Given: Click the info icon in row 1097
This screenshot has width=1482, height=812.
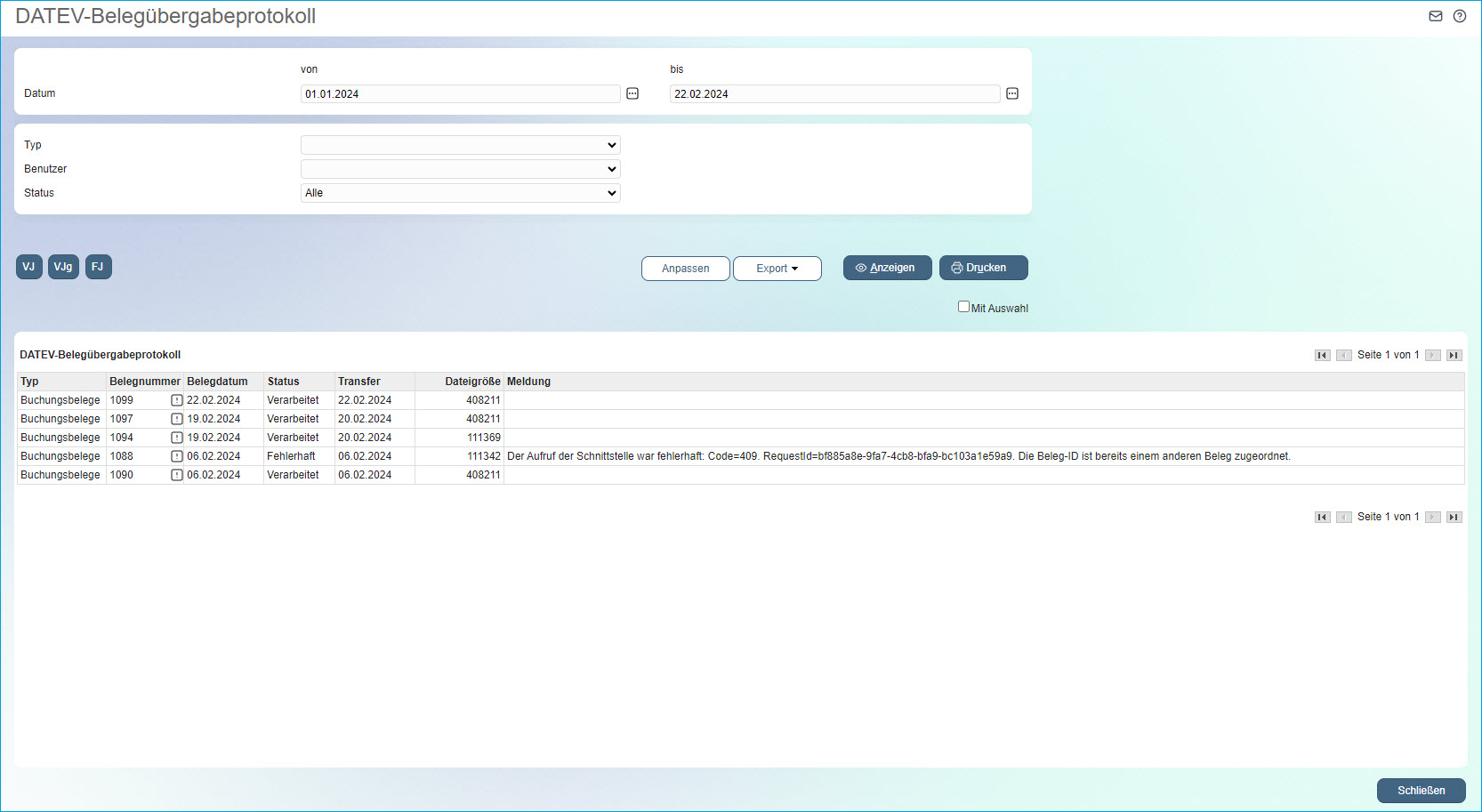Looking at the screenshot, I should click(176, 419).
